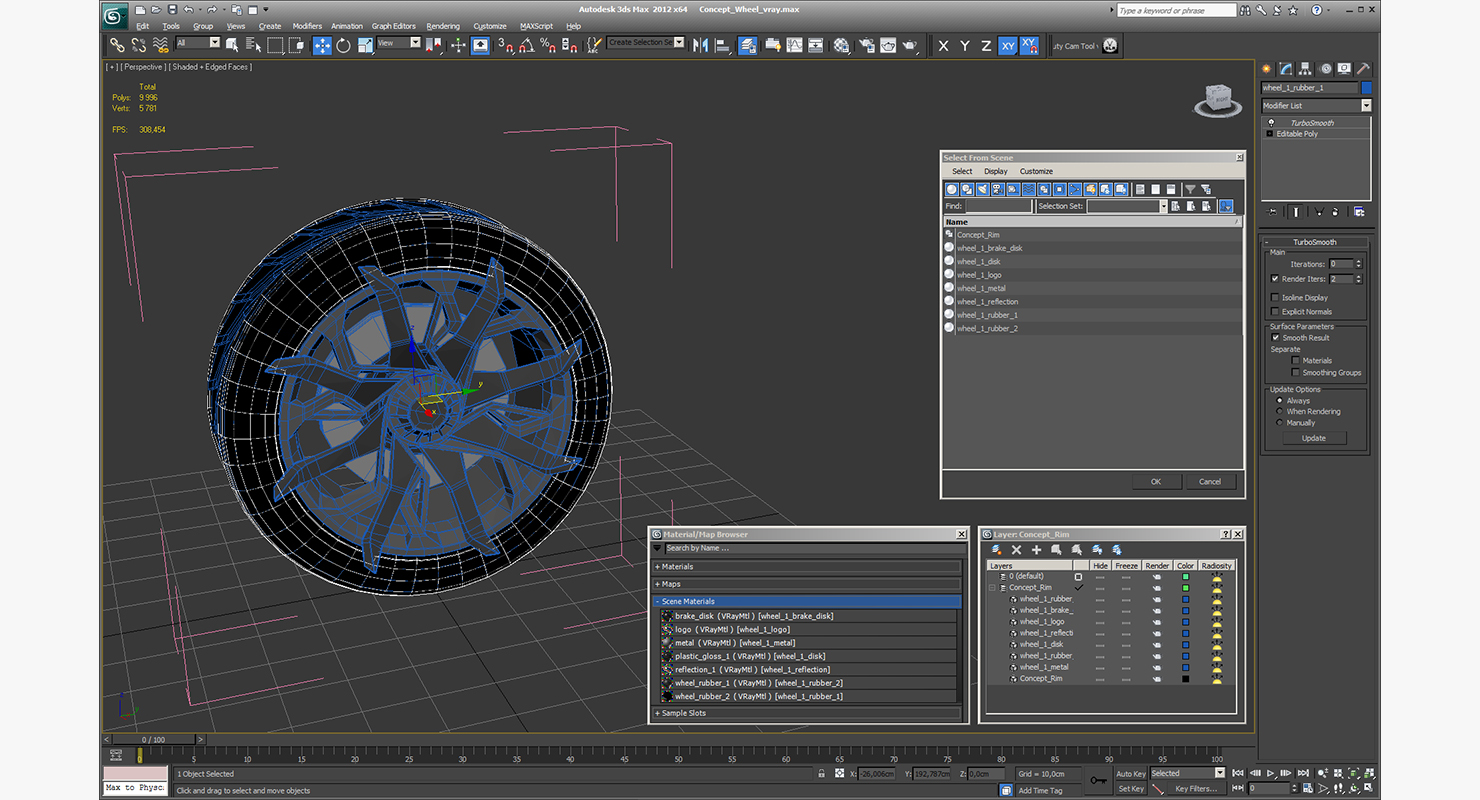Choose the Bind to Space Warp tool
This screenshot has width=1480, height=800.
[x=161, y=45]
